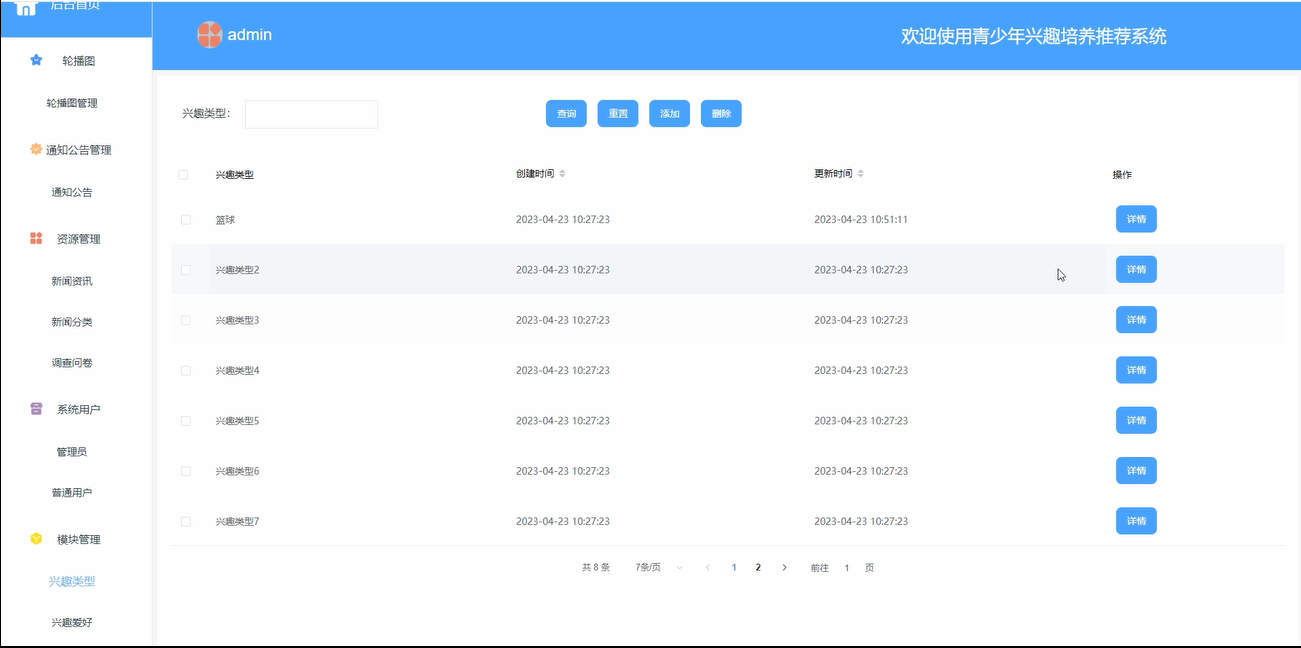Click the 操作 column header

(x=1122, y=175)
